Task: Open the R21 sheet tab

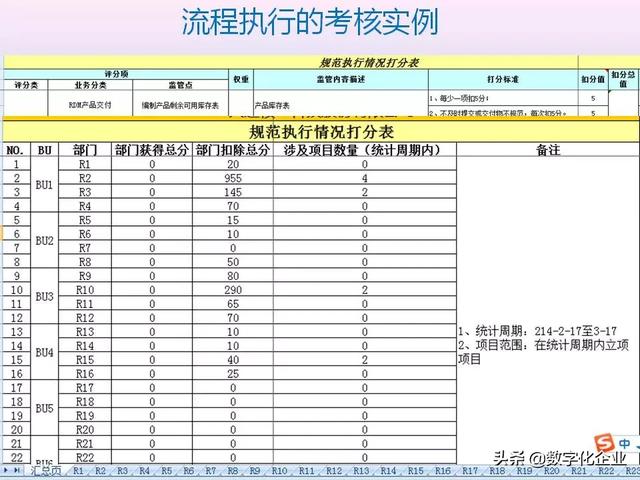Action: pos(579,471)
